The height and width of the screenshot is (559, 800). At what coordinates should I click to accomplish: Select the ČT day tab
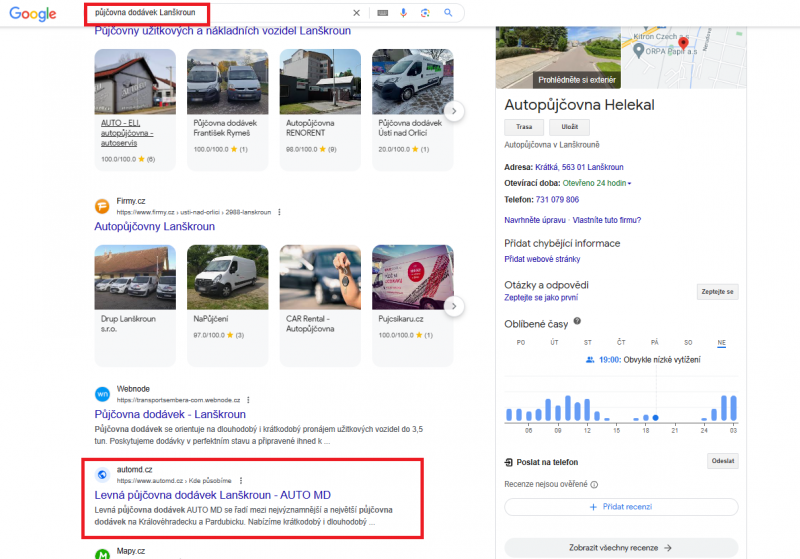[621, 343]
